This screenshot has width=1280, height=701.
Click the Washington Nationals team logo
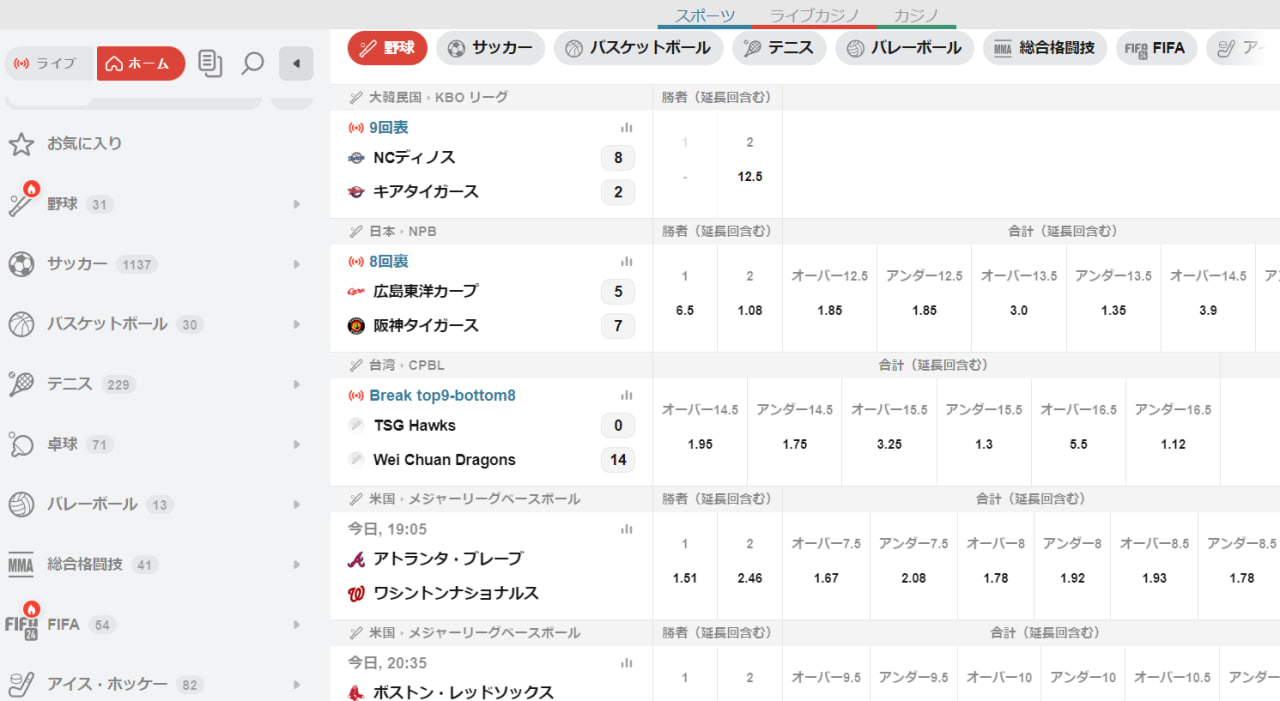point(356,593)
